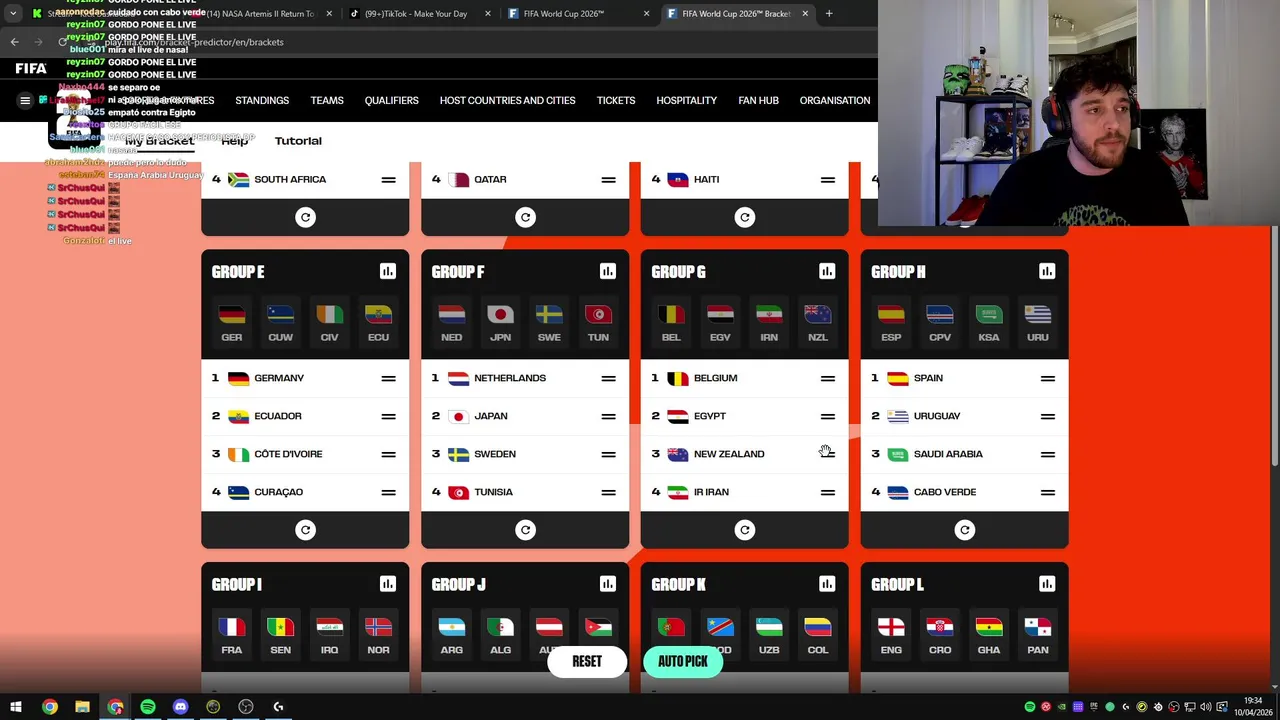This screenshot has height=720, width=1280.
Task: Open Group K statistics chart icon
Action: click(x=827, y=584)
